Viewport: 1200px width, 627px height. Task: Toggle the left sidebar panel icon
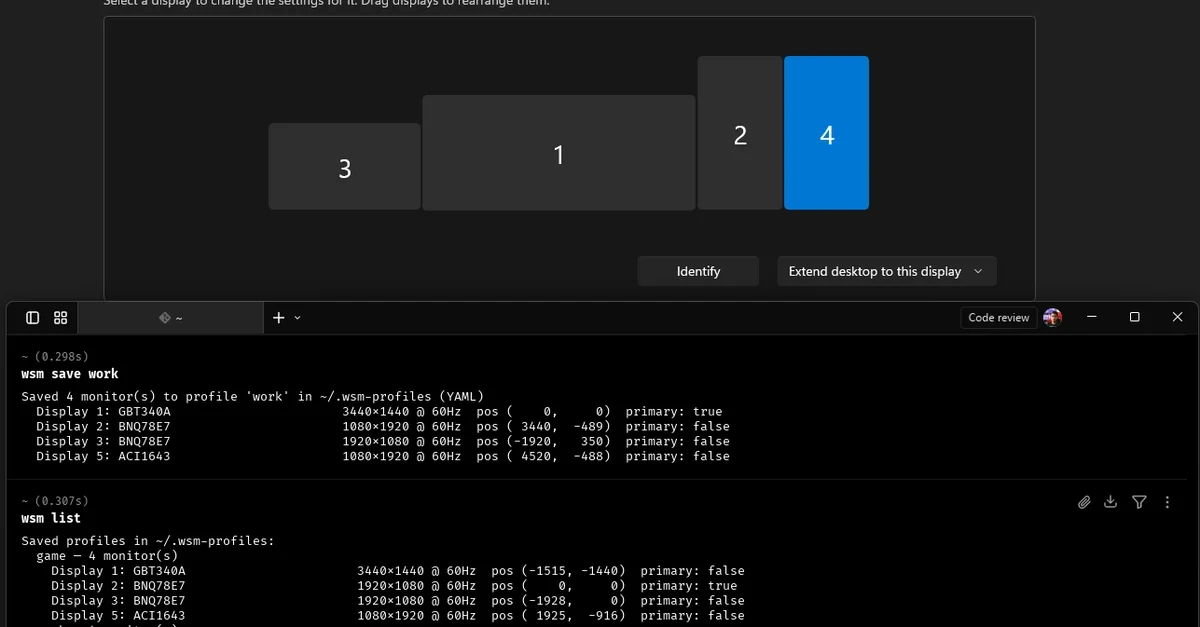[33, 317]
